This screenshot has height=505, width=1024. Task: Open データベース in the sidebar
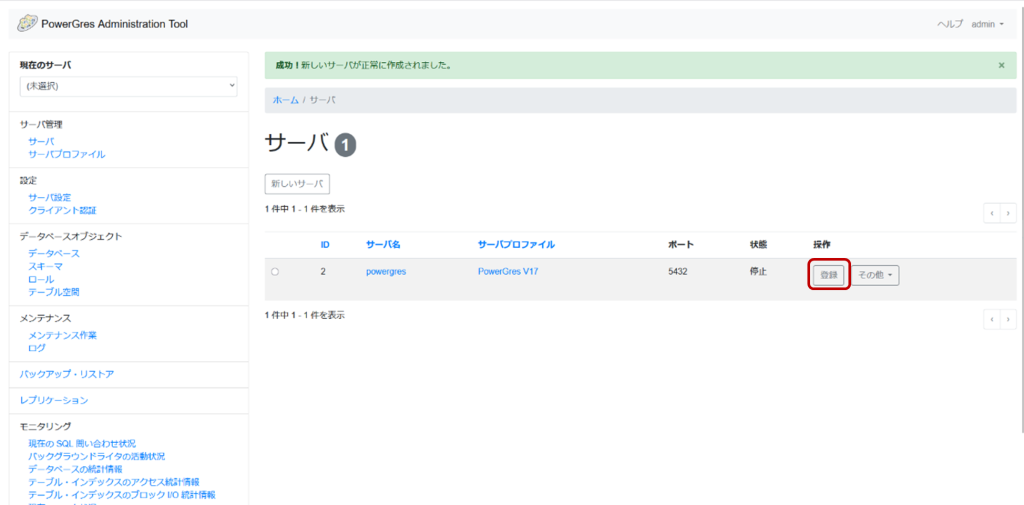[x=54, y=253]
